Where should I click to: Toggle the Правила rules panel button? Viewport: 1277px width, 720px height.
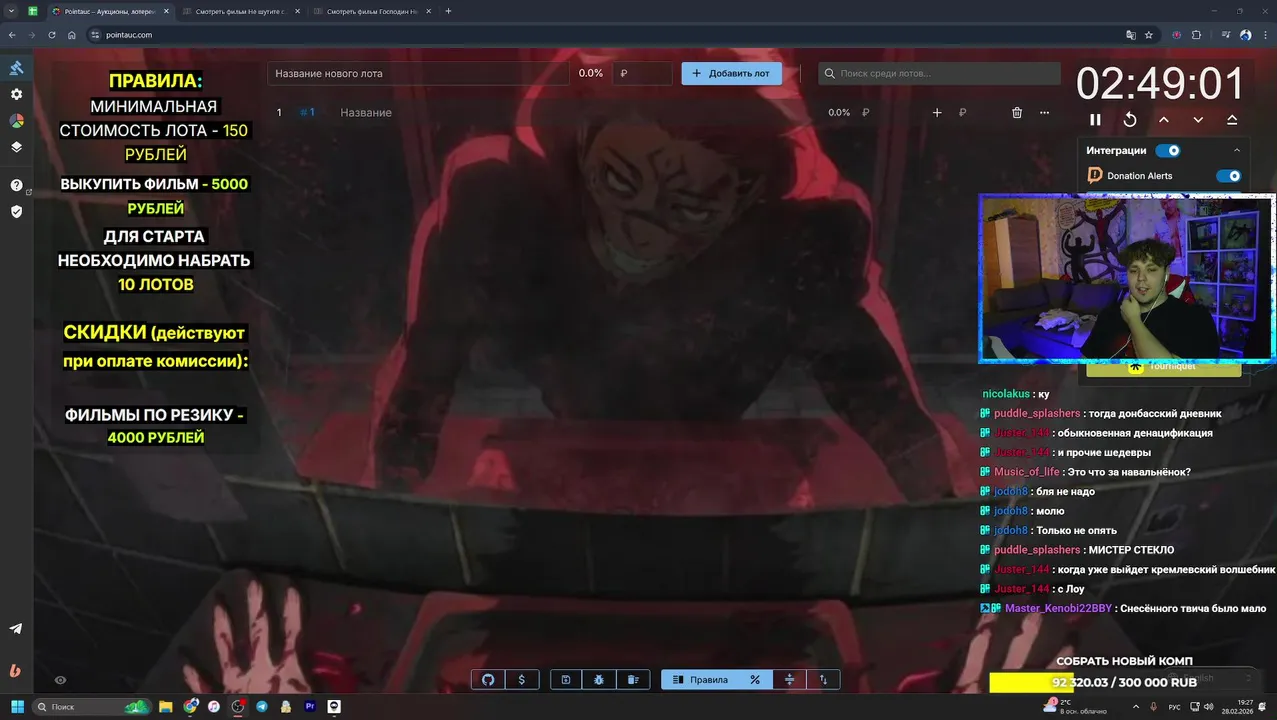[700, 680]
